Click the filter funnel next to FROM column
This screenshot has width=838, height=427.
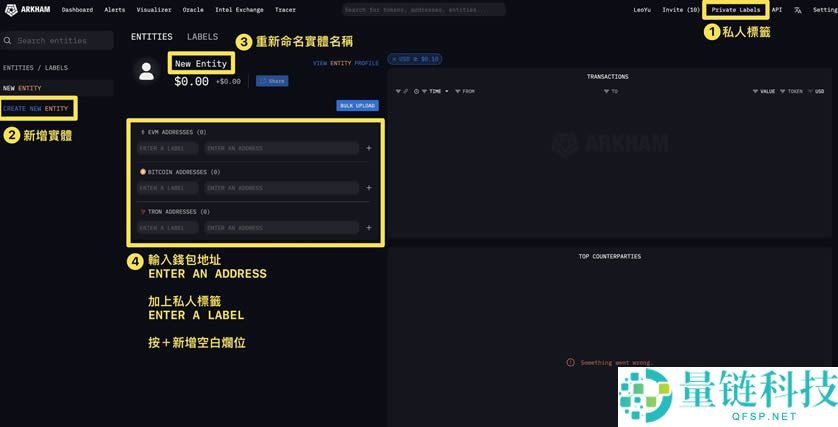click(x=457, y=91)
